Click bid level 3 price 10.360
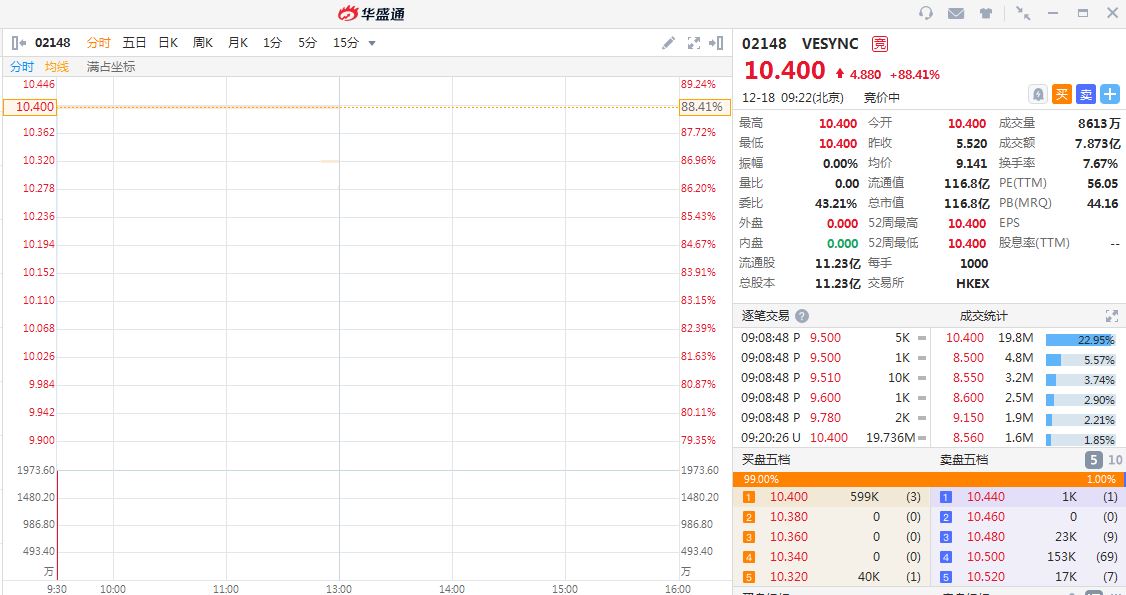 [788, 537]
